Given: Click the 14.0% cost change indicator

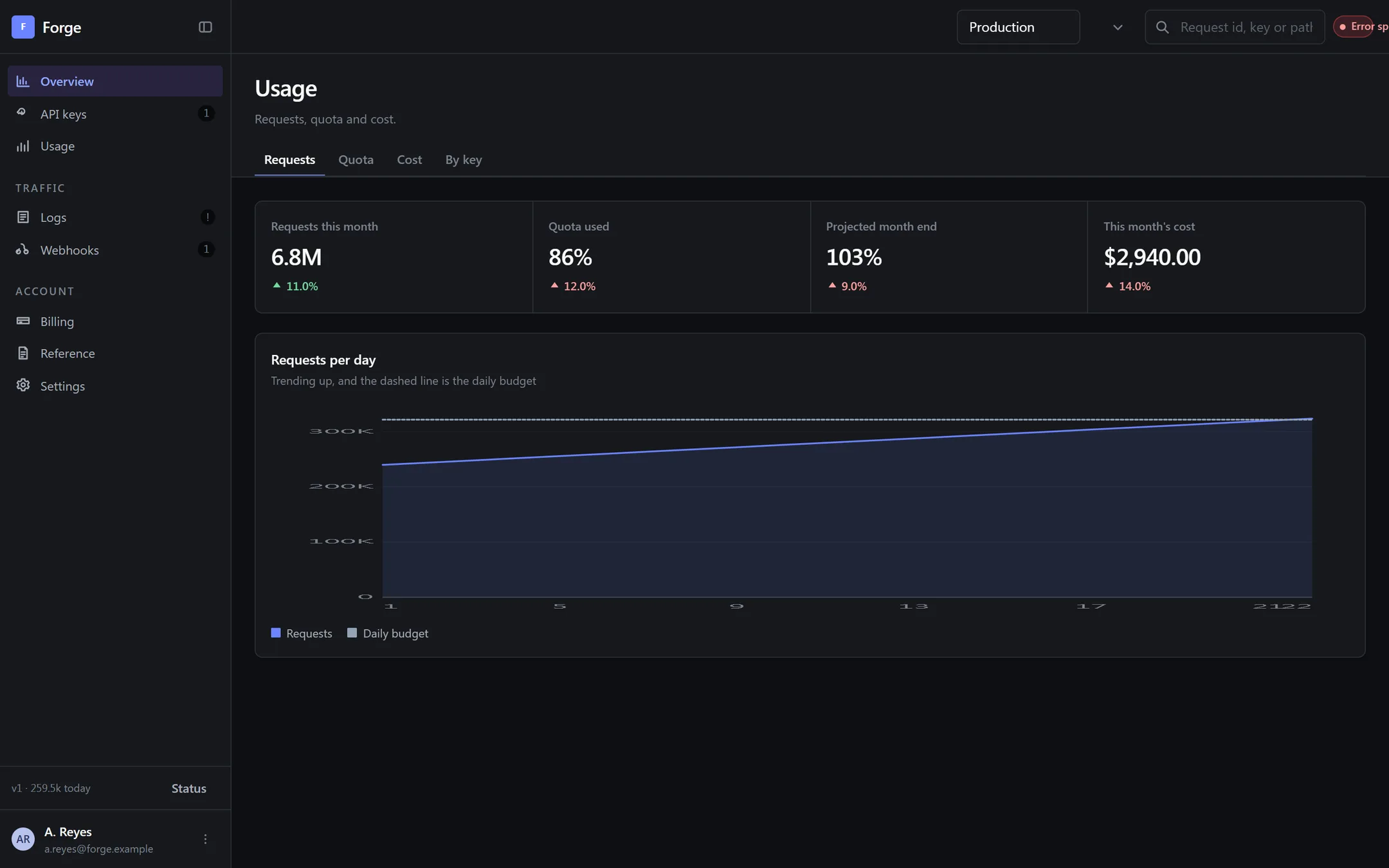Looking at the screenshot, I should pos(1128,286).
